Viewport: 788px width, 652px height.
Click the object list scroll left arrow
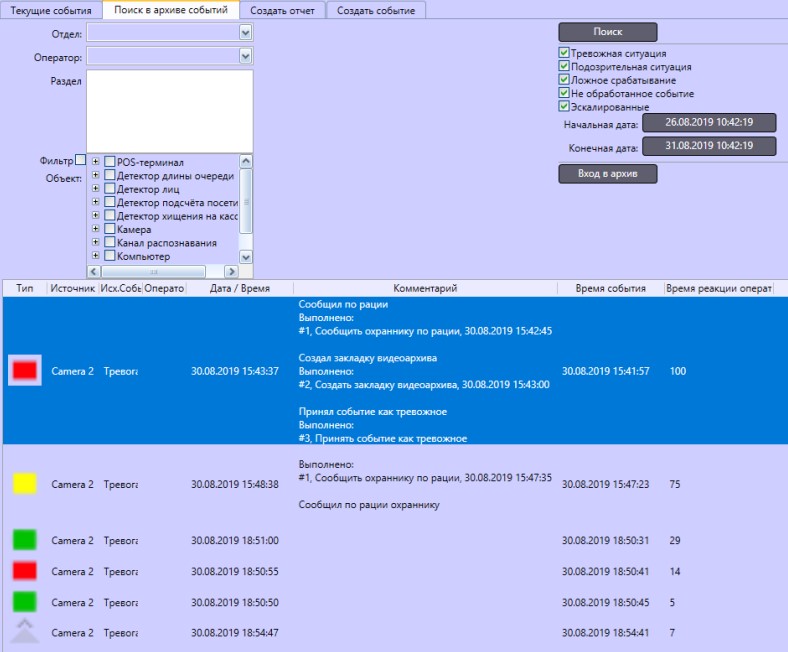pyautogui.click(x=93, y=271)
